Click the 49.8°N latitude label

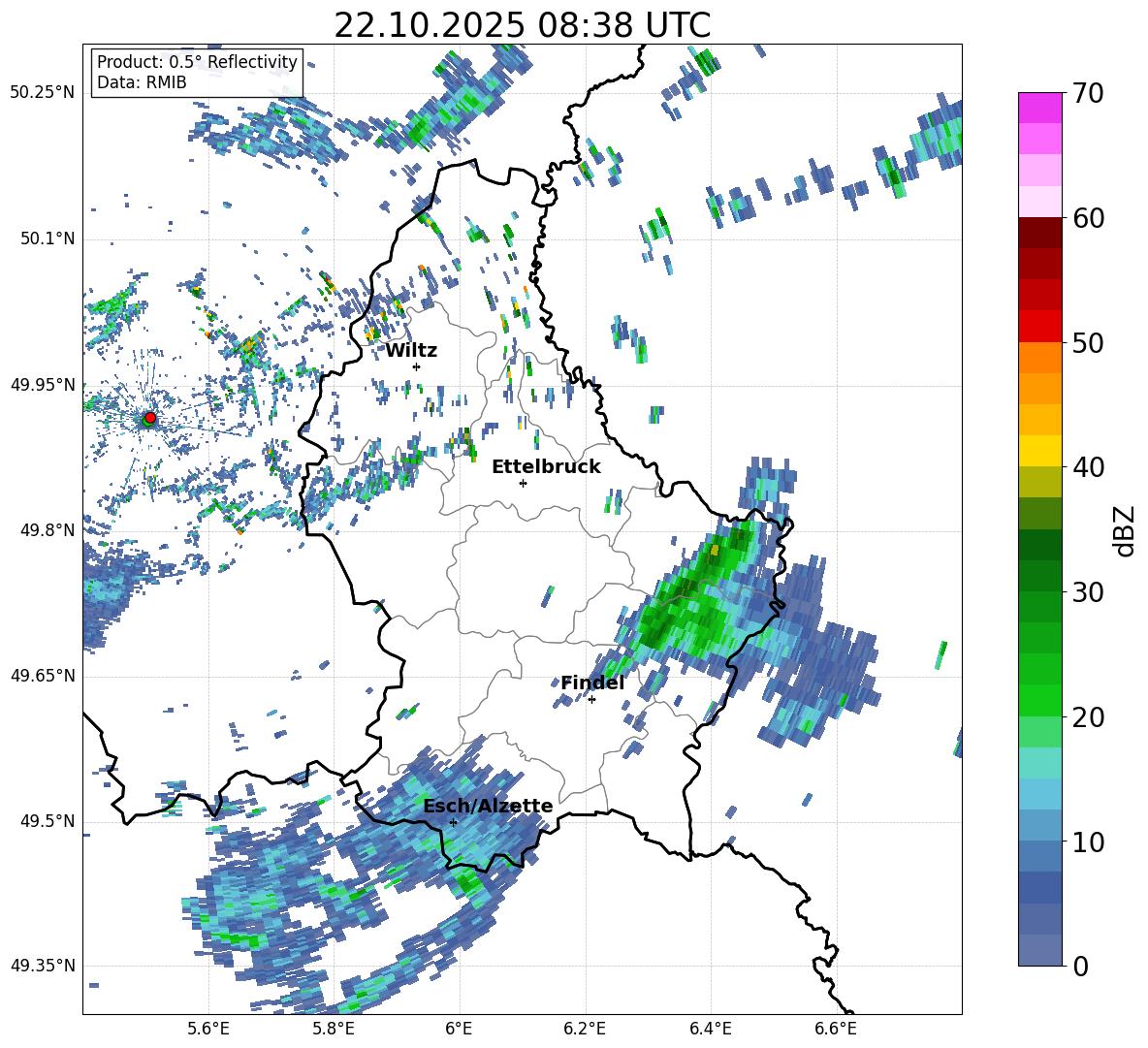[x=47, y=530]
